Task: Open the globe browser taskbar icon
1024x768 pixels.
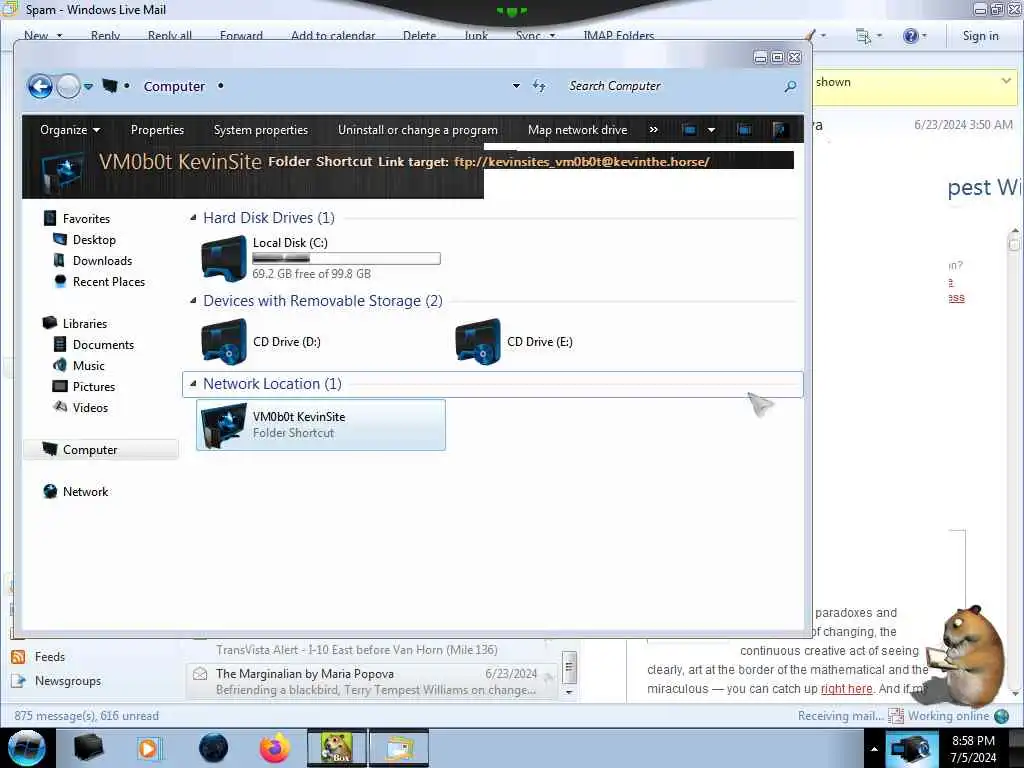Action: 214,748
